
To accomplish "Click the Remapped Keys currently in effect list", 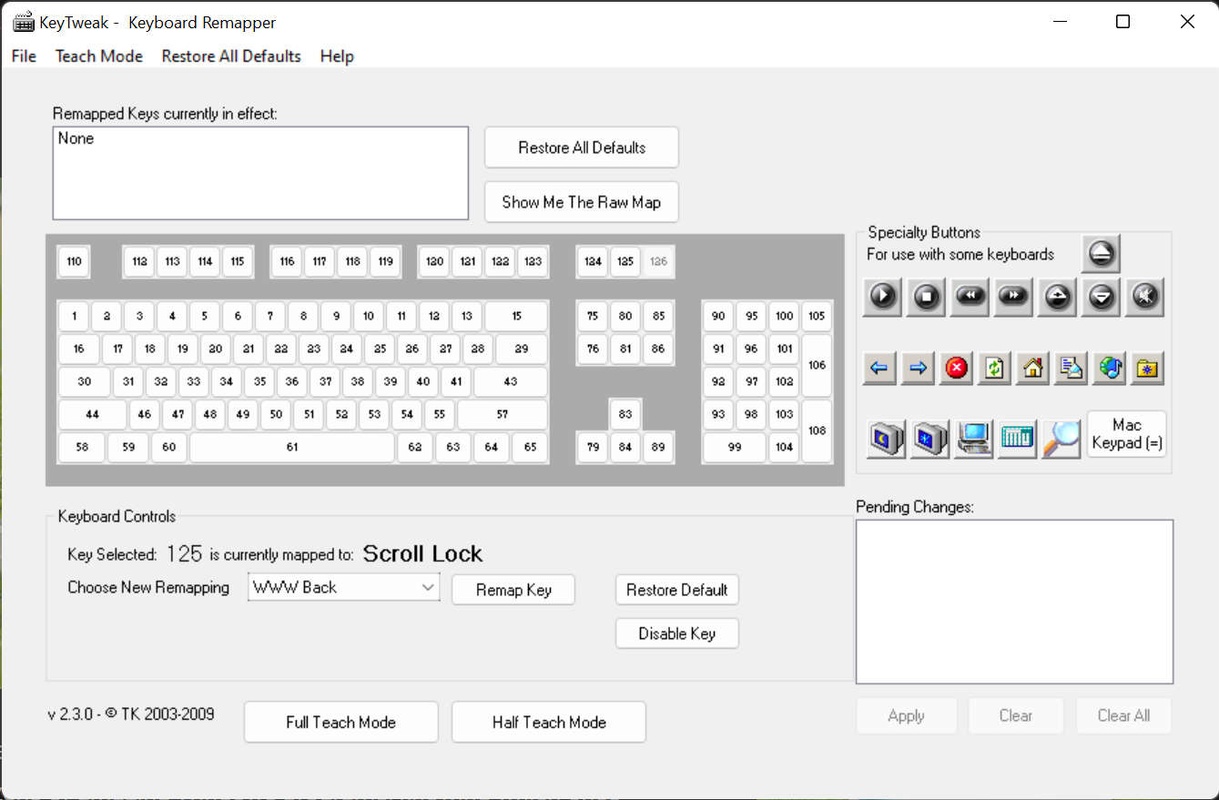I will pyautogui.click(x=260, y=173).
